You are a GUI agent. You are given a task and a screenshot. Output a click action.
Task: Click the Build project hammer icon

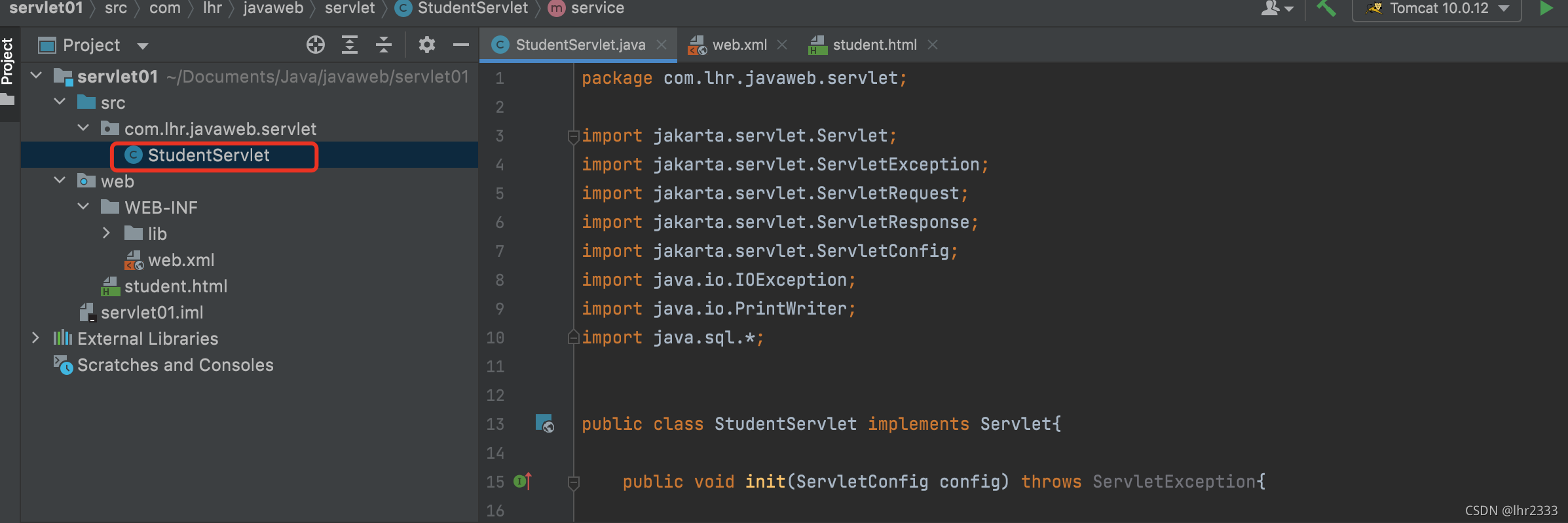[1326, 9]
